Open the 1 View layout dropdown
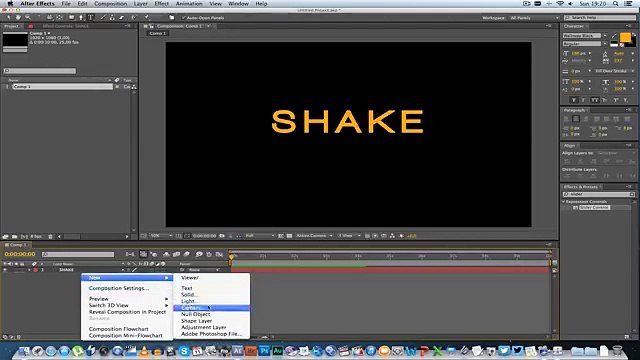 pos(349,236)
